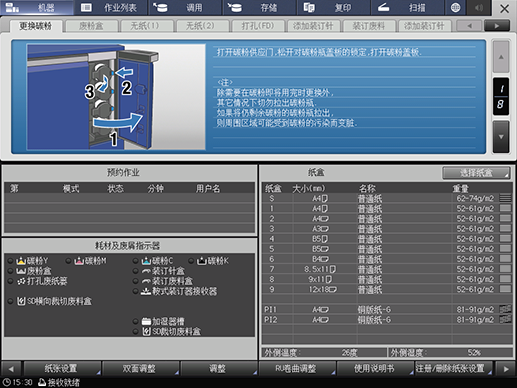Select tray 6 B4 row
Image resolution: width=517 pixels, height=388 pixels.
(387, 259)
